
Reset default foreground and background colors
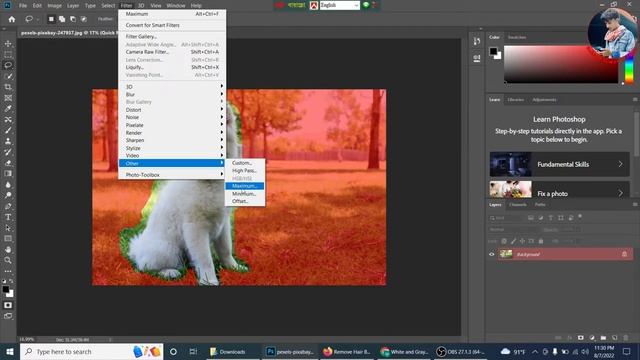pos(4,281)
